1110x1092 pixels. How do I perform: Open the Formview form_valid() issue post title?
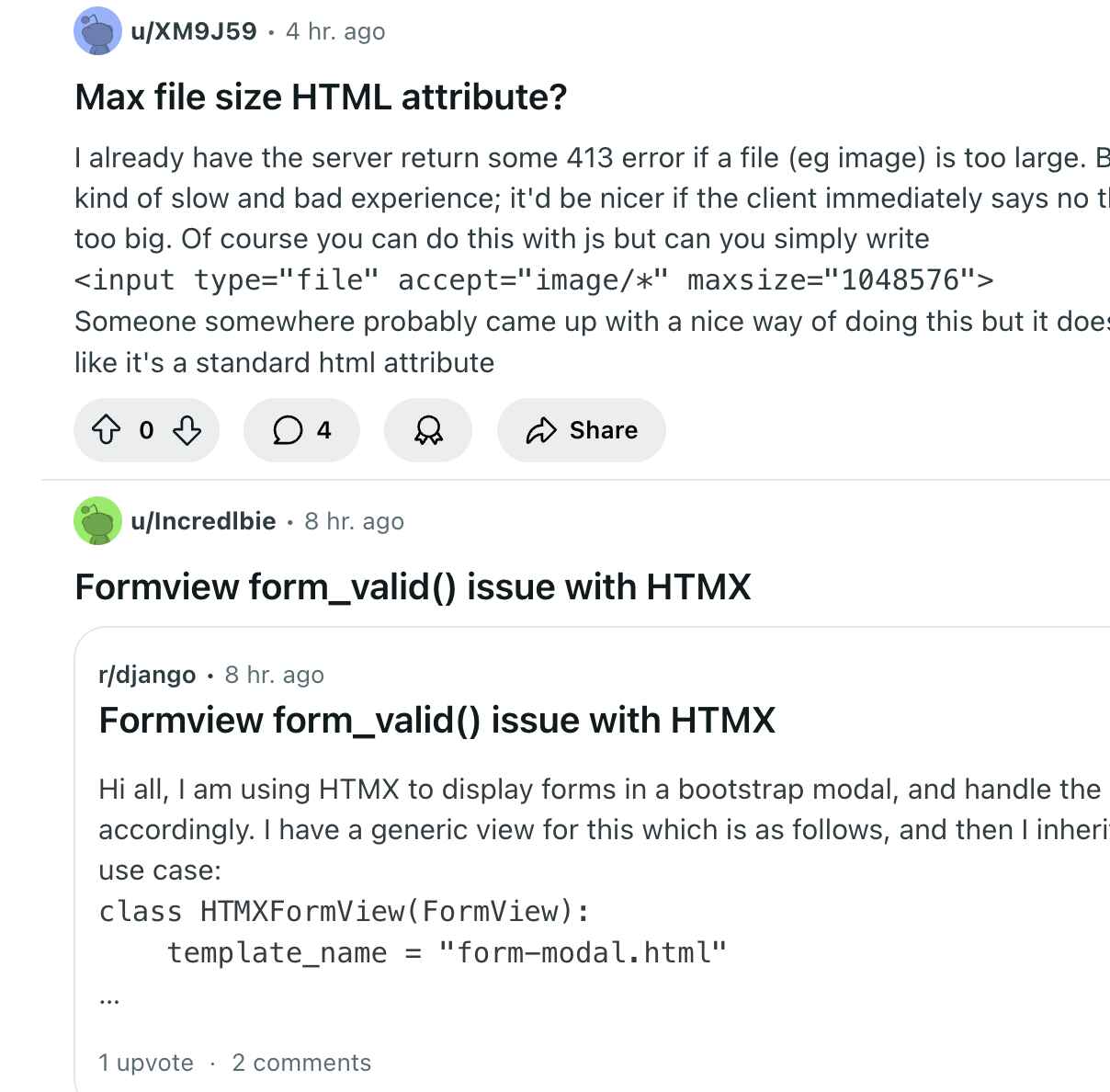(x=413, y=586)
